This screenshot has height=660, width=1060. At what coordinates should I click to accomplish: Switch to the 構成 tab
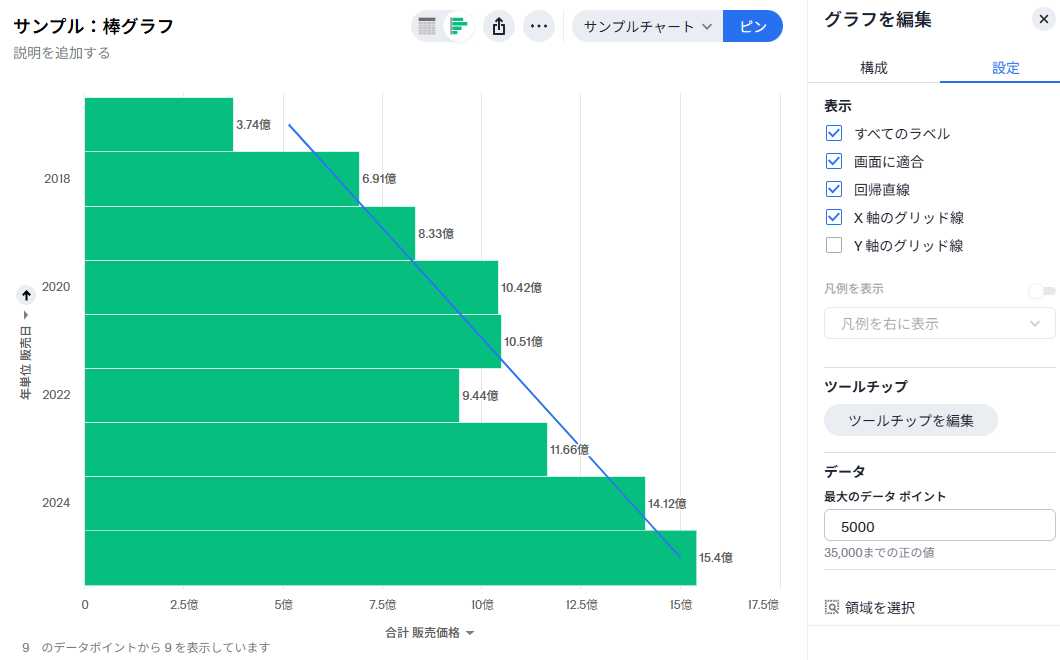coord(873,68)
